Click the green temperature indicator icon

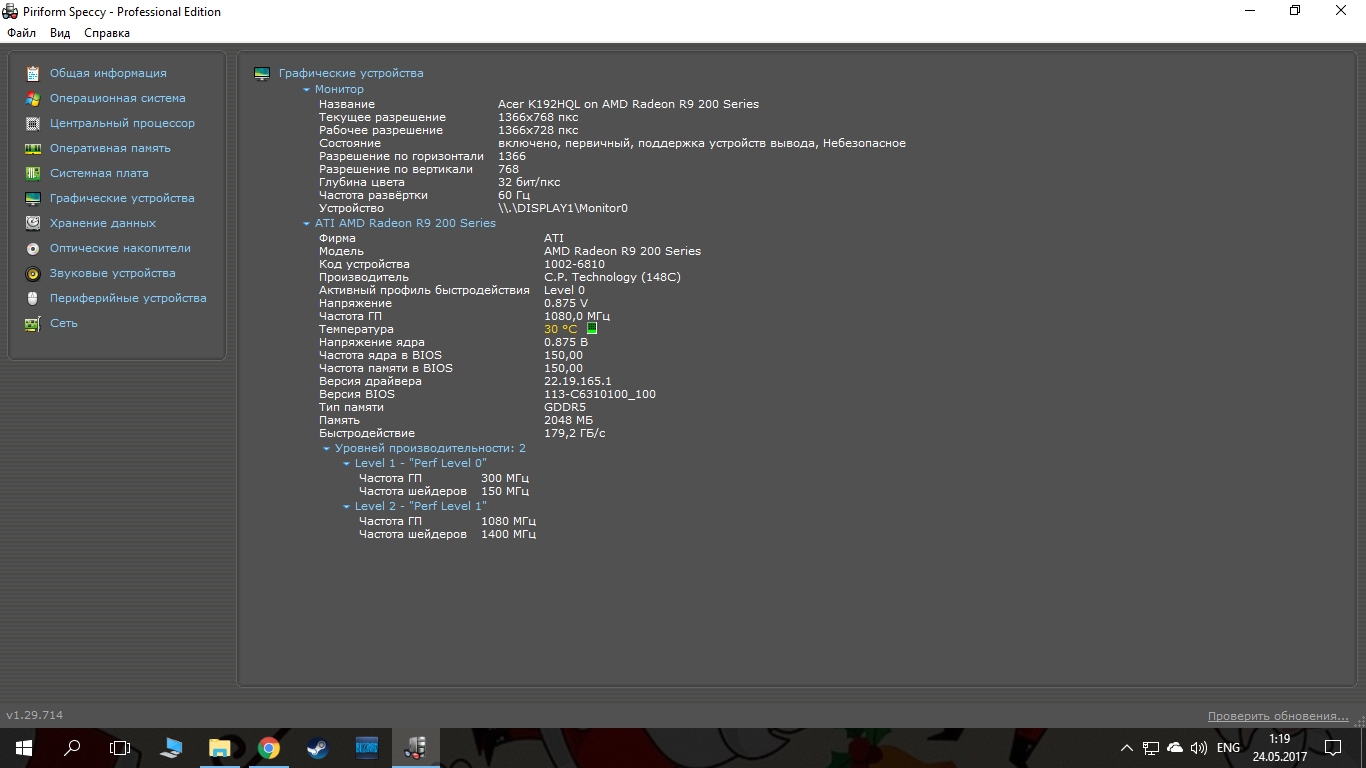(591, 329)
